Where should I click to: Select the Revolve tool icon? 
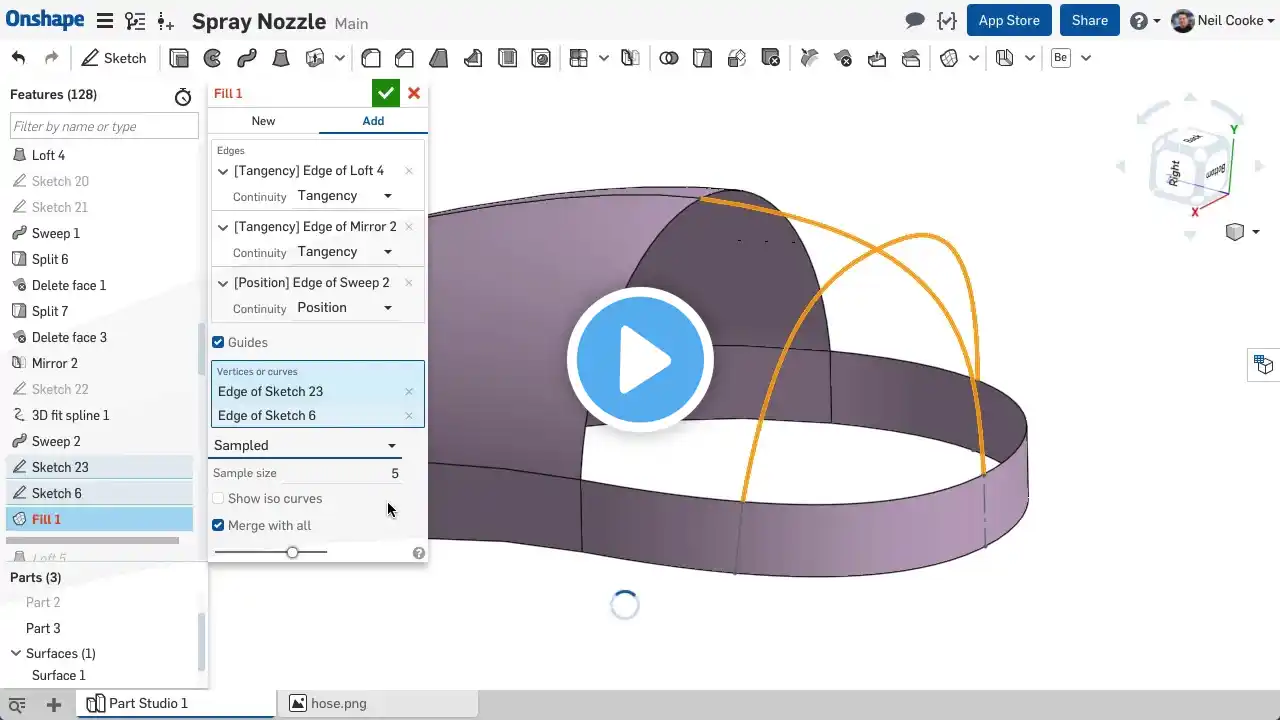212,58
